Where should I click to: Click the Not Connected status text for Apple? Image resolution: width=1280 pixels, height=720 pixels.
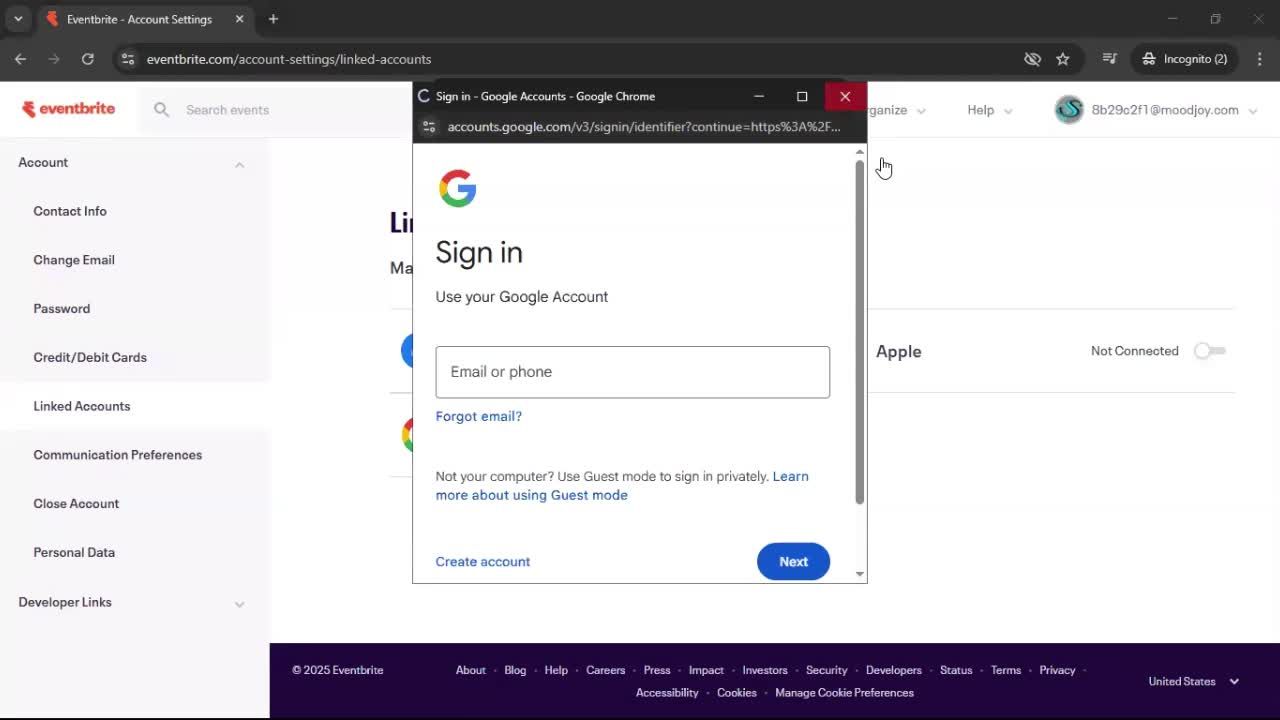1135,351
